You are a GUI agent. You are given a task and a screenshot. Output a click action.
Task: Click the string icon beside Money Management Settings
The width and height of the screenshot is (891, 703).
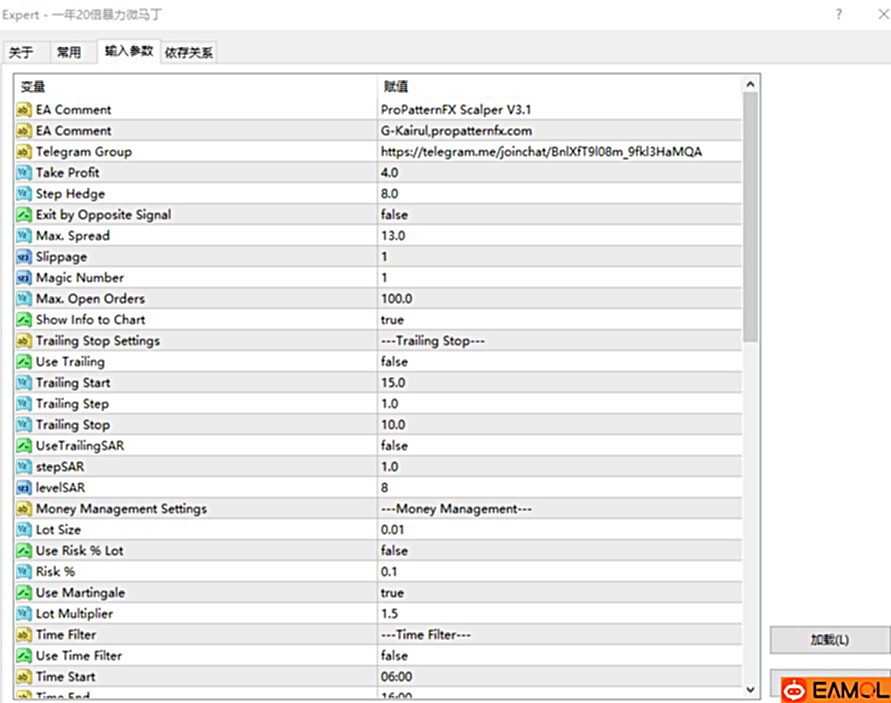24,509
